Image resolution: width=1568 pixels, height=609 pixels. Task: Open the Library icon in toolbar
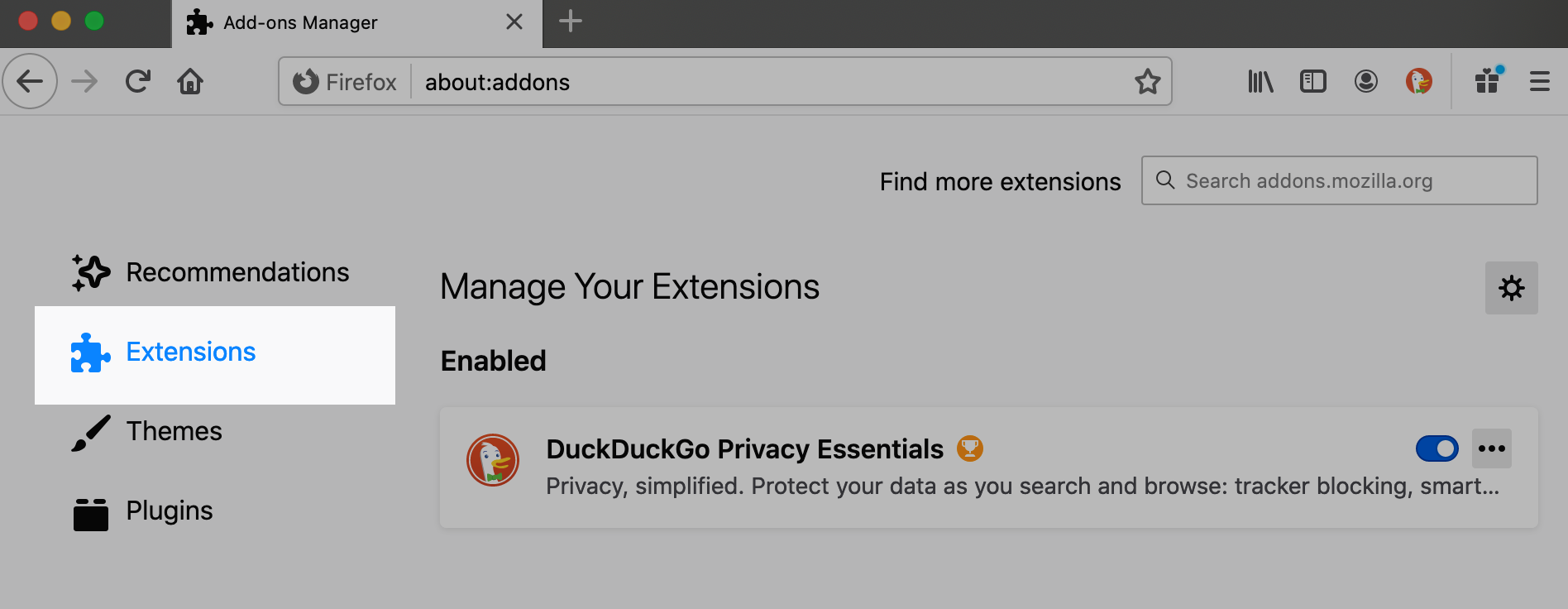pyautogui.click(x=1260, y=81)
